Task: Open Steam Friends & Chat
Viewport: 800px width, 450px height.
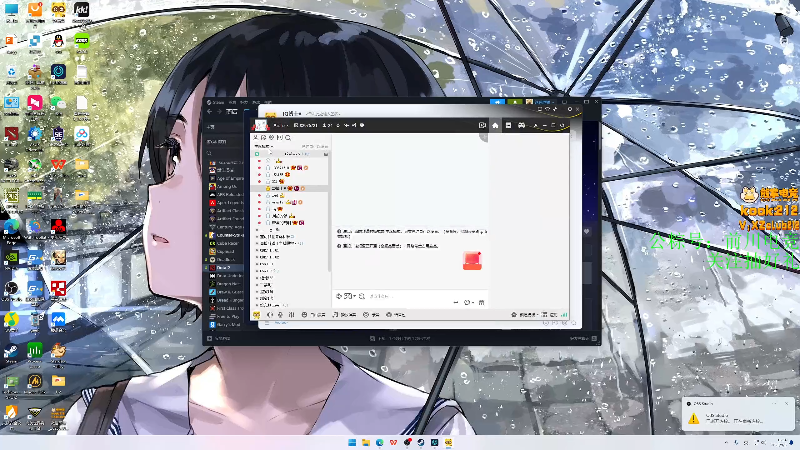Action: coord(583,338)
